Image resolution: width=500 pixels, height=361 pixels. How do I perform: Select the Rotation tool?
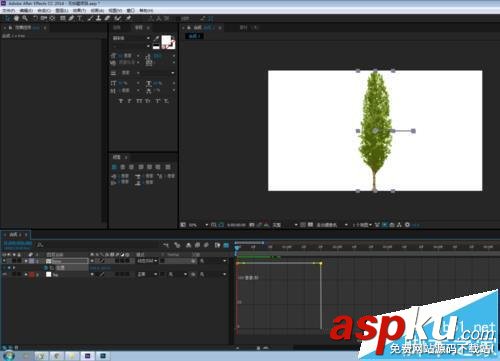tap(35, 18)
